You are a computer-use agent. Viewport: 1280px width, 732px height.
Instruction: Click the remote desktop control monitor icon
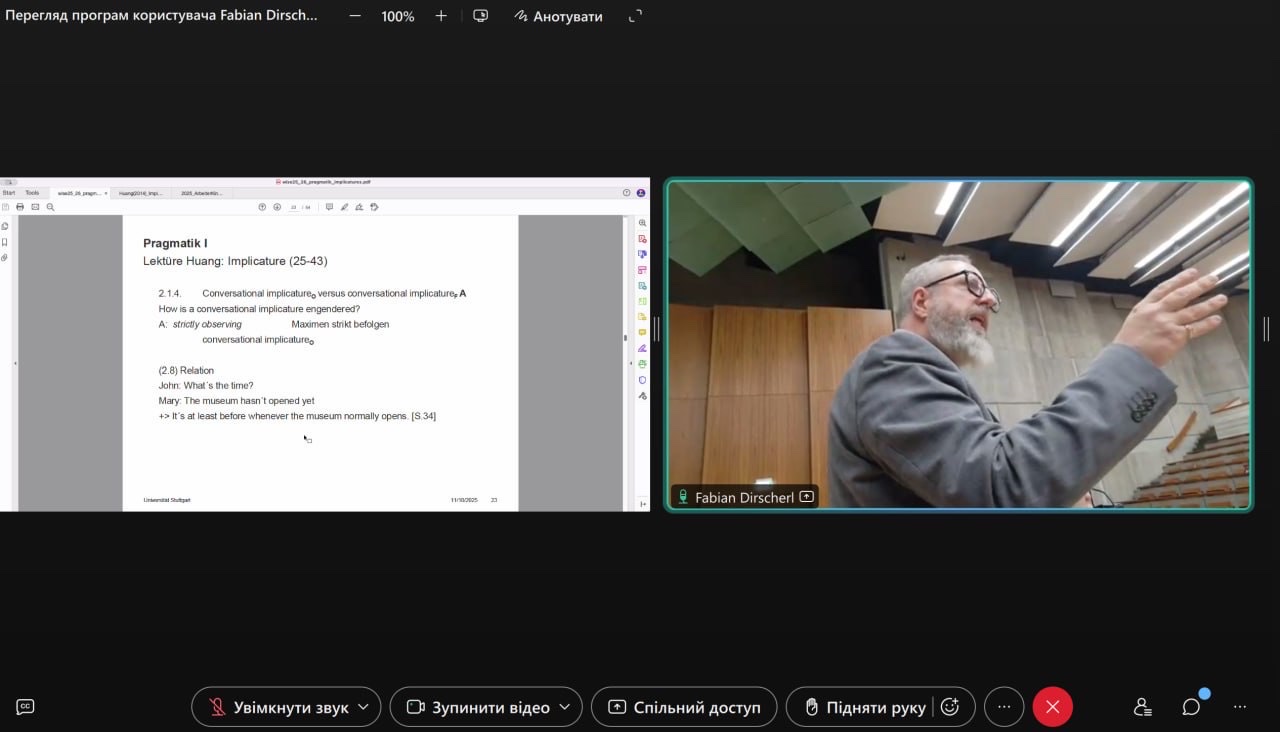[x=481, y=16]
